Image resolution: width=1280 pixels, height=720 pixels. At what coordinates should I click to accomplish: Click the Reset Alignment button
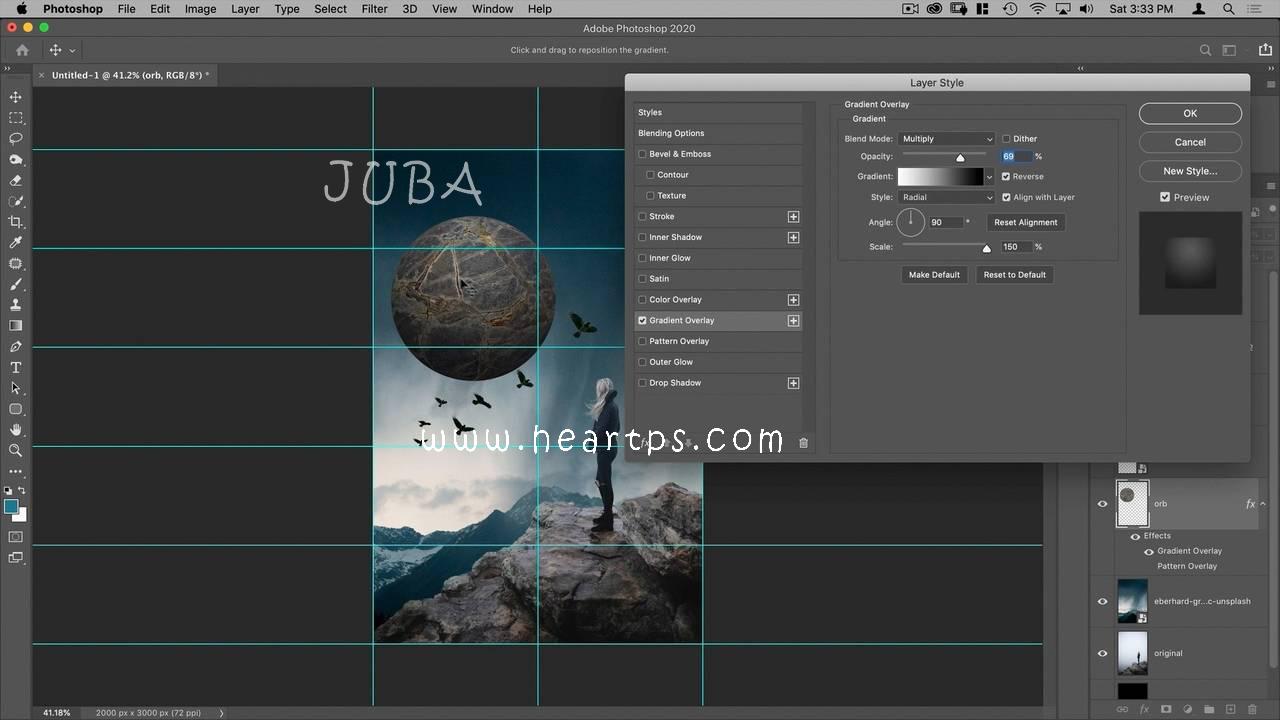tap(1025, 222)
